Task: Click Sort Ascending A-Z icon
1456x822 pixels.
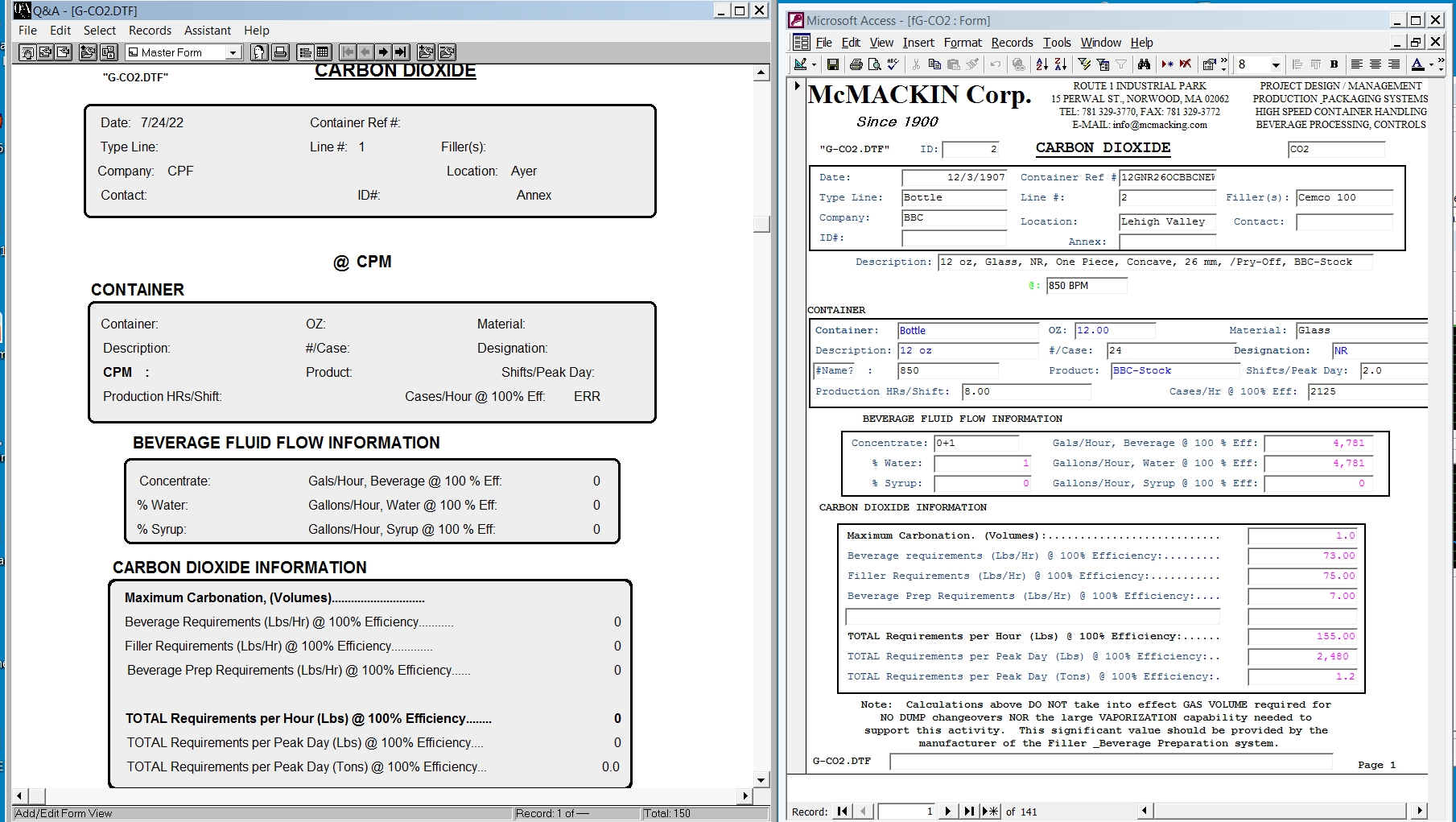Action: [1042, 64]
